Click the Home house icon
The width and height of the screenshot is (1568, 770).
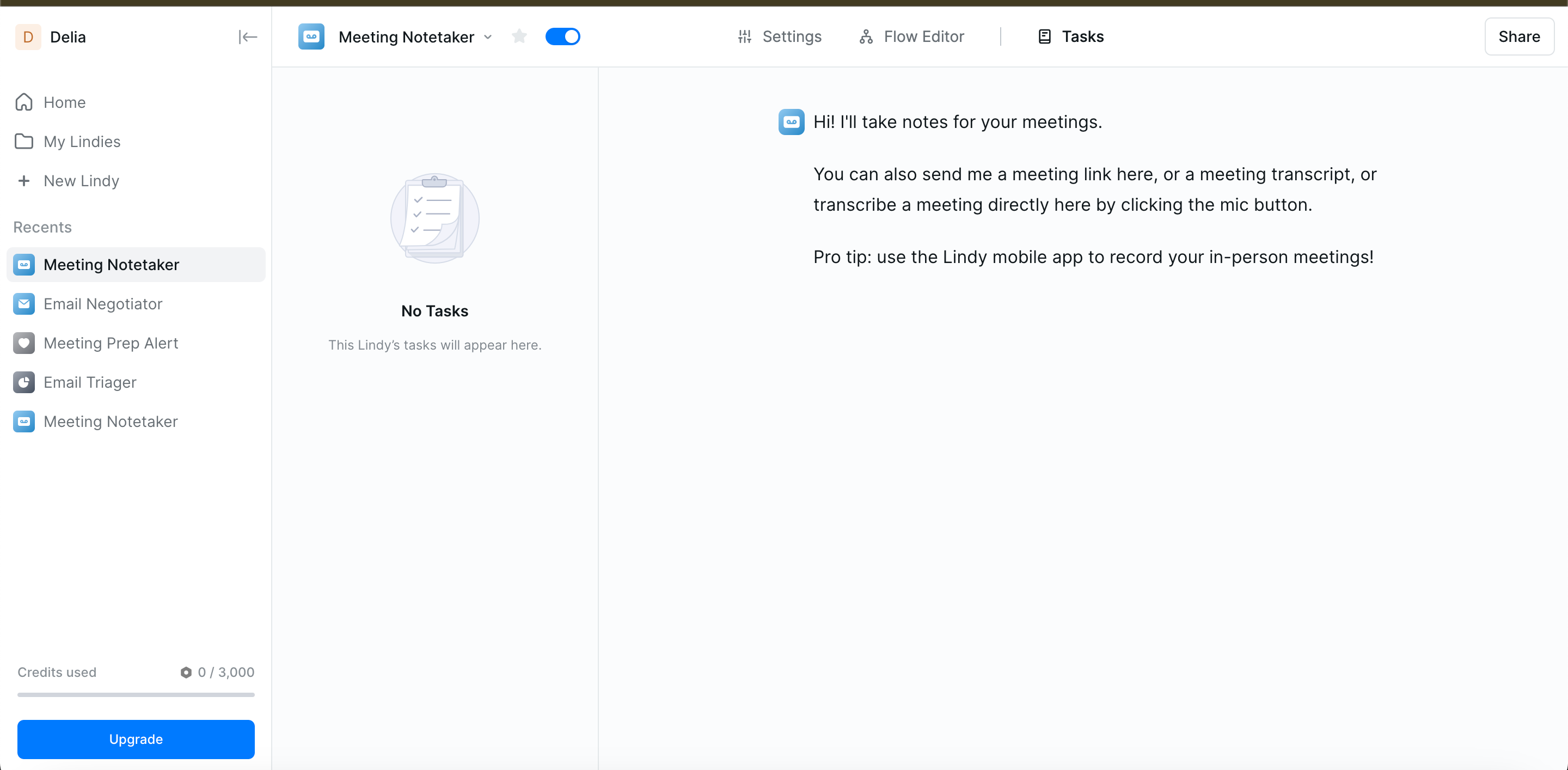coord(24,102)
